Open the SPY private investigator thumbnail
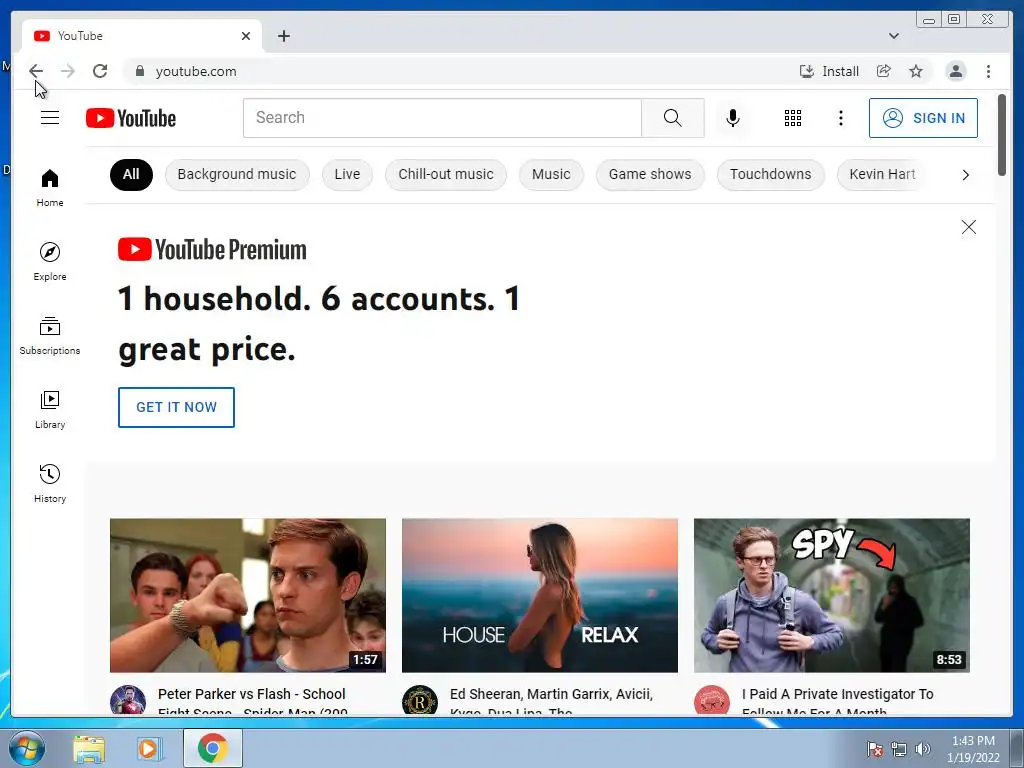Image resolution: width=1024 pixels, height=768 pixels. click(831, 595)
